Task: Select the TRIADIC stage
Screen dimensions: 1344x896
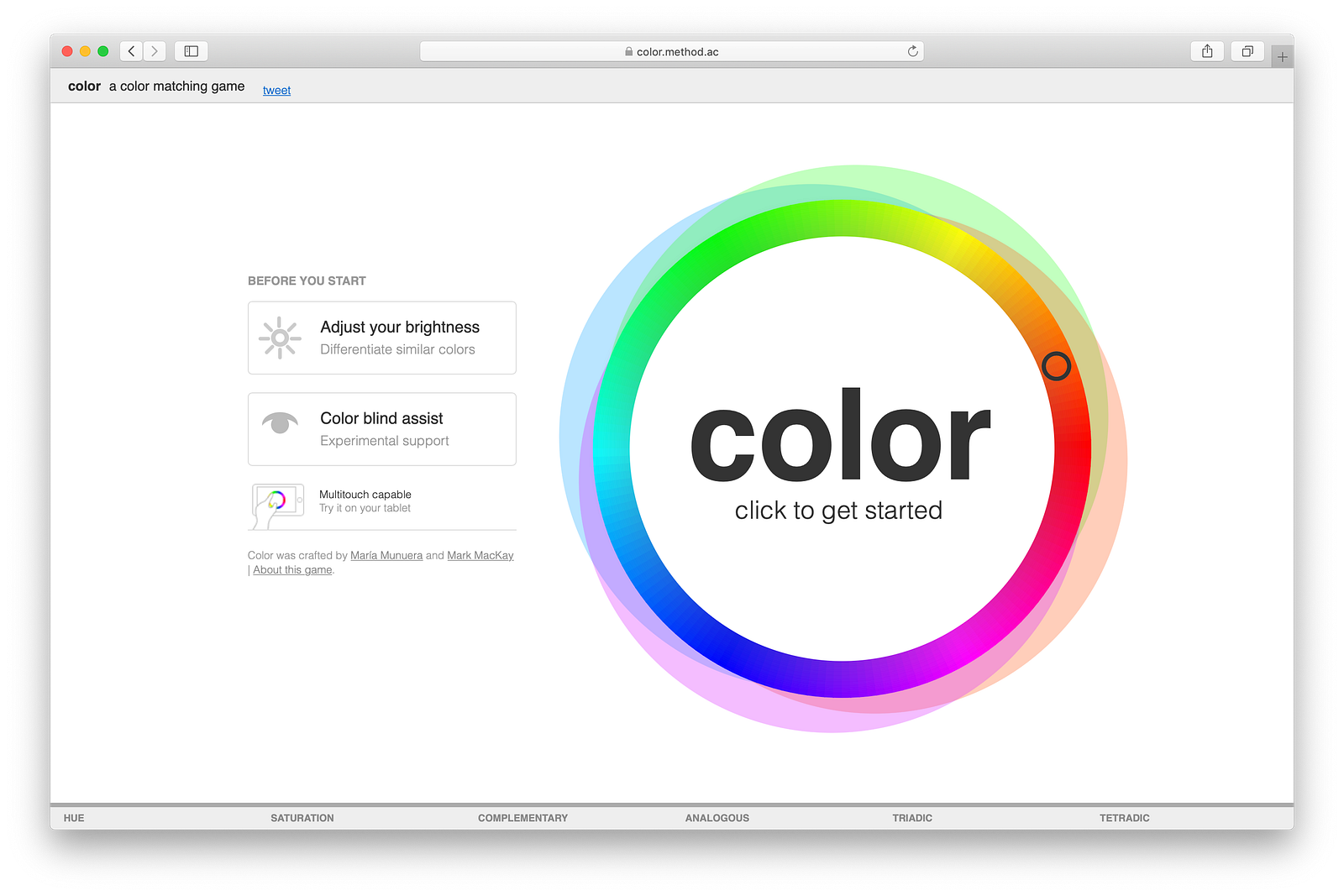Action: tap(912, 818)
